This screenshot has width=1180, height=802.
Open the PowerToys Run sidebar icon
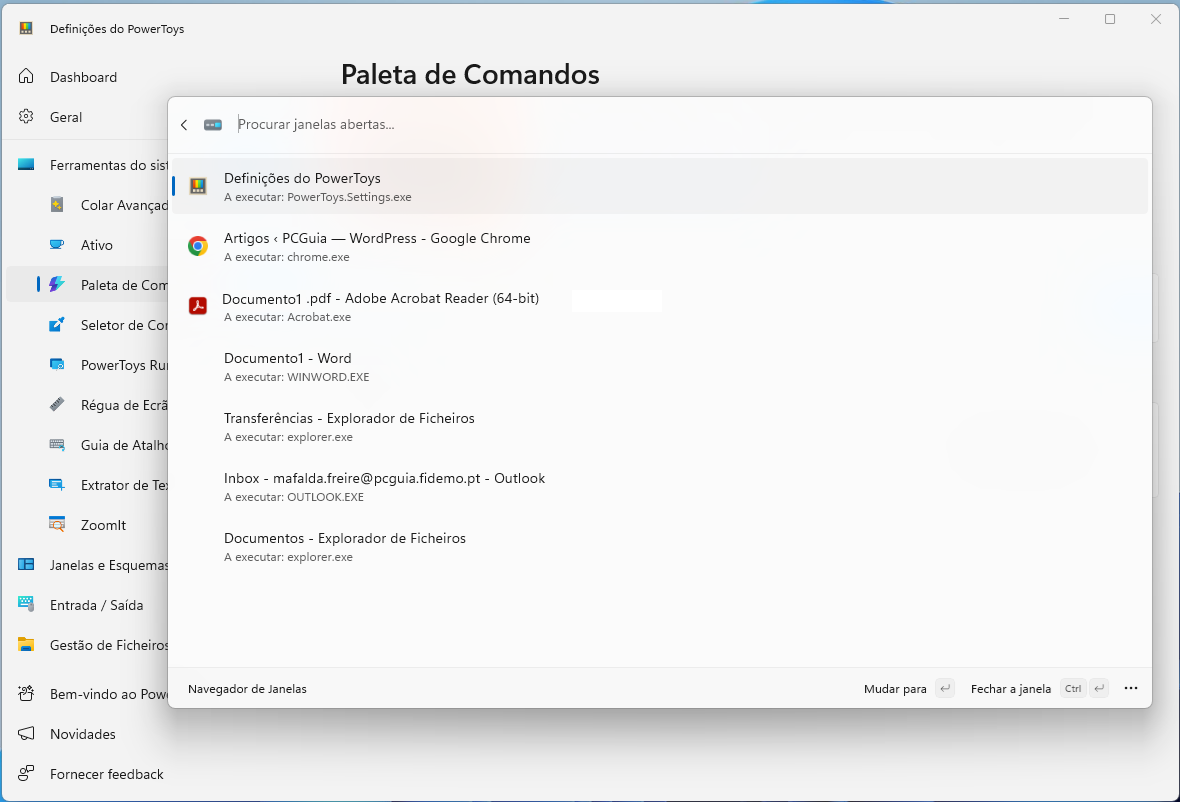(x=57, y=364)
